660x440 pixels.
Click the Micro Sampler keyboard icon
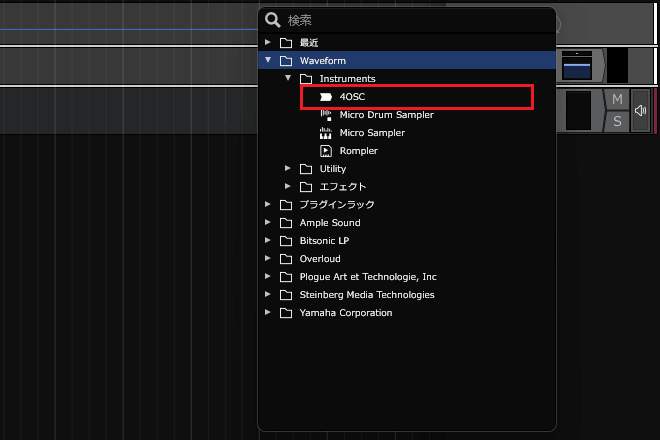(326, 133)
